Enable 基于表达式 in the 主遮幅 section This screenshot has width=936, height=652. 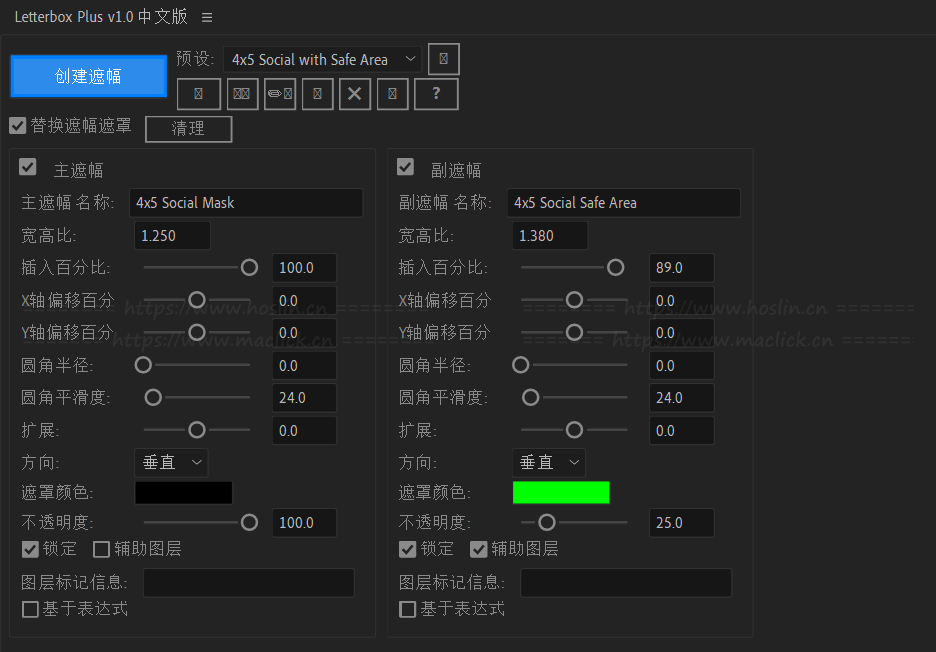(30, 609)
